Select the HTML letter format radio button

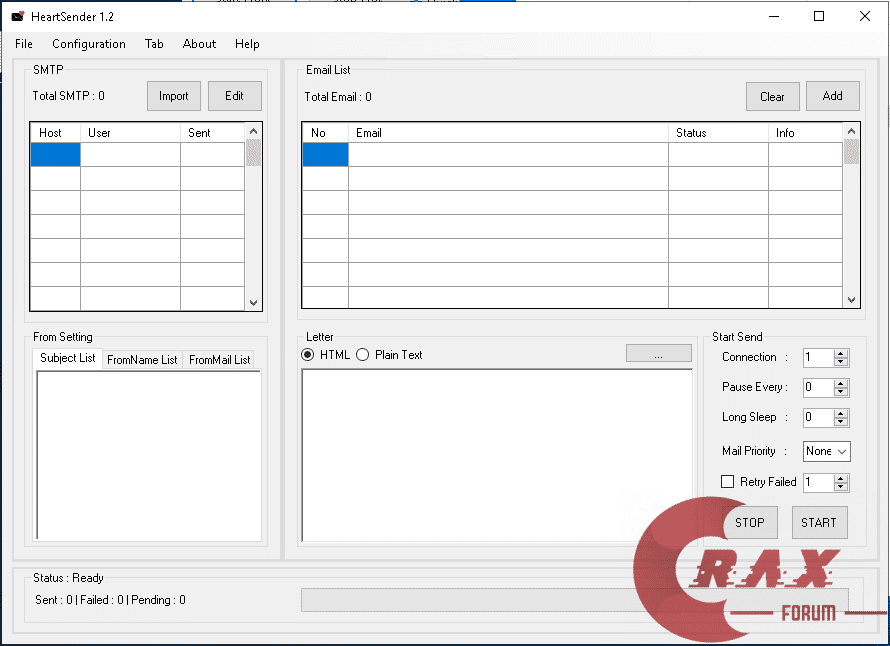click(x=308, y=355)
